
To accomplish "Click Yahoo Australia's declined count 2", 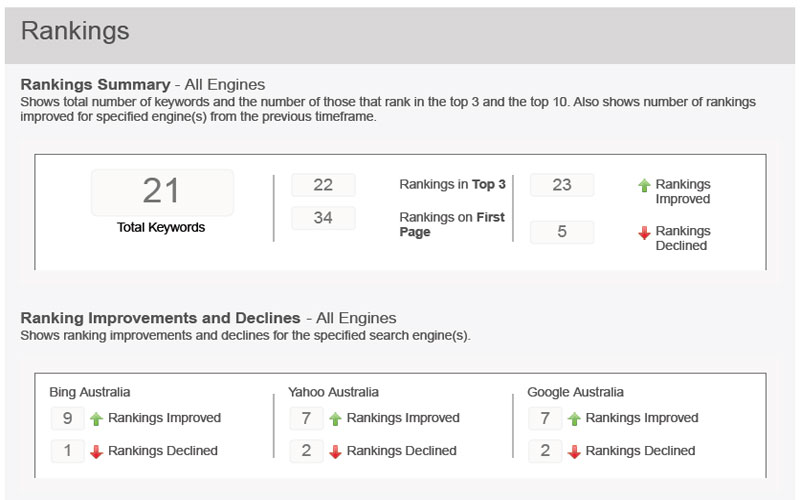I will [306, 451].
